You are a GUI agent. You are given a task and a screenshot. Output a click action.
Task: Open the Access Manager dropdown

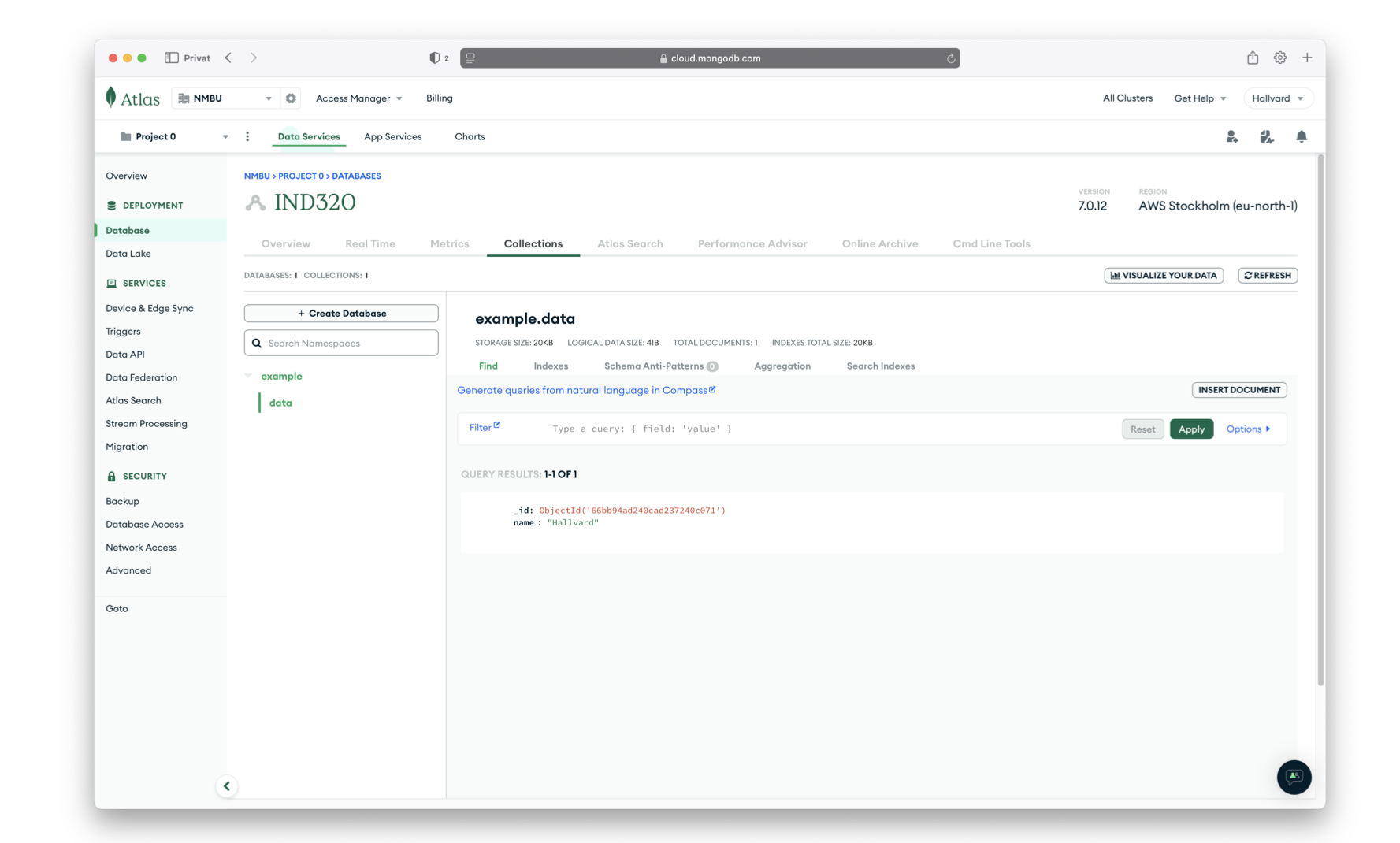(359, 98)
